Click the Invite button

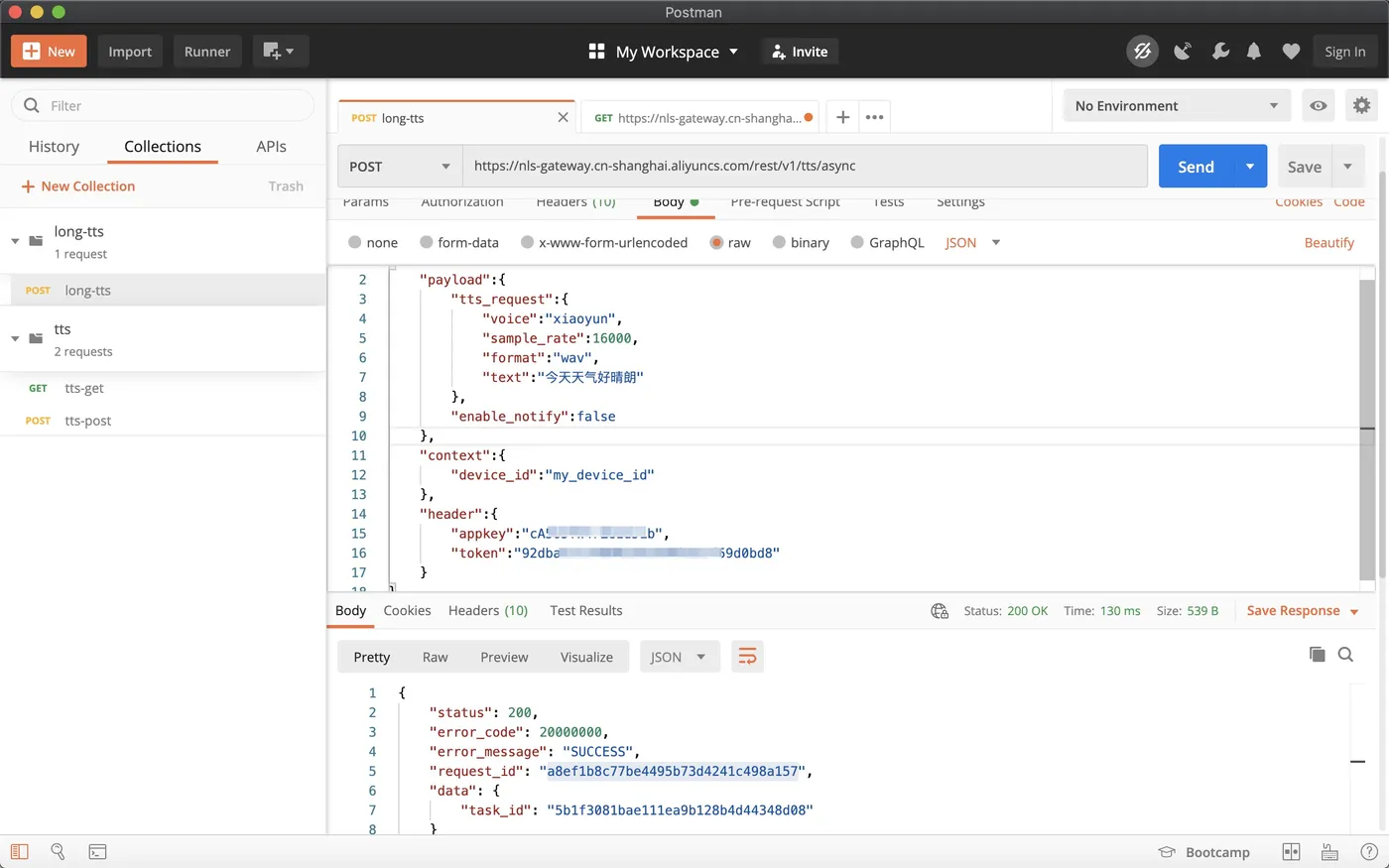coord(800,52)
